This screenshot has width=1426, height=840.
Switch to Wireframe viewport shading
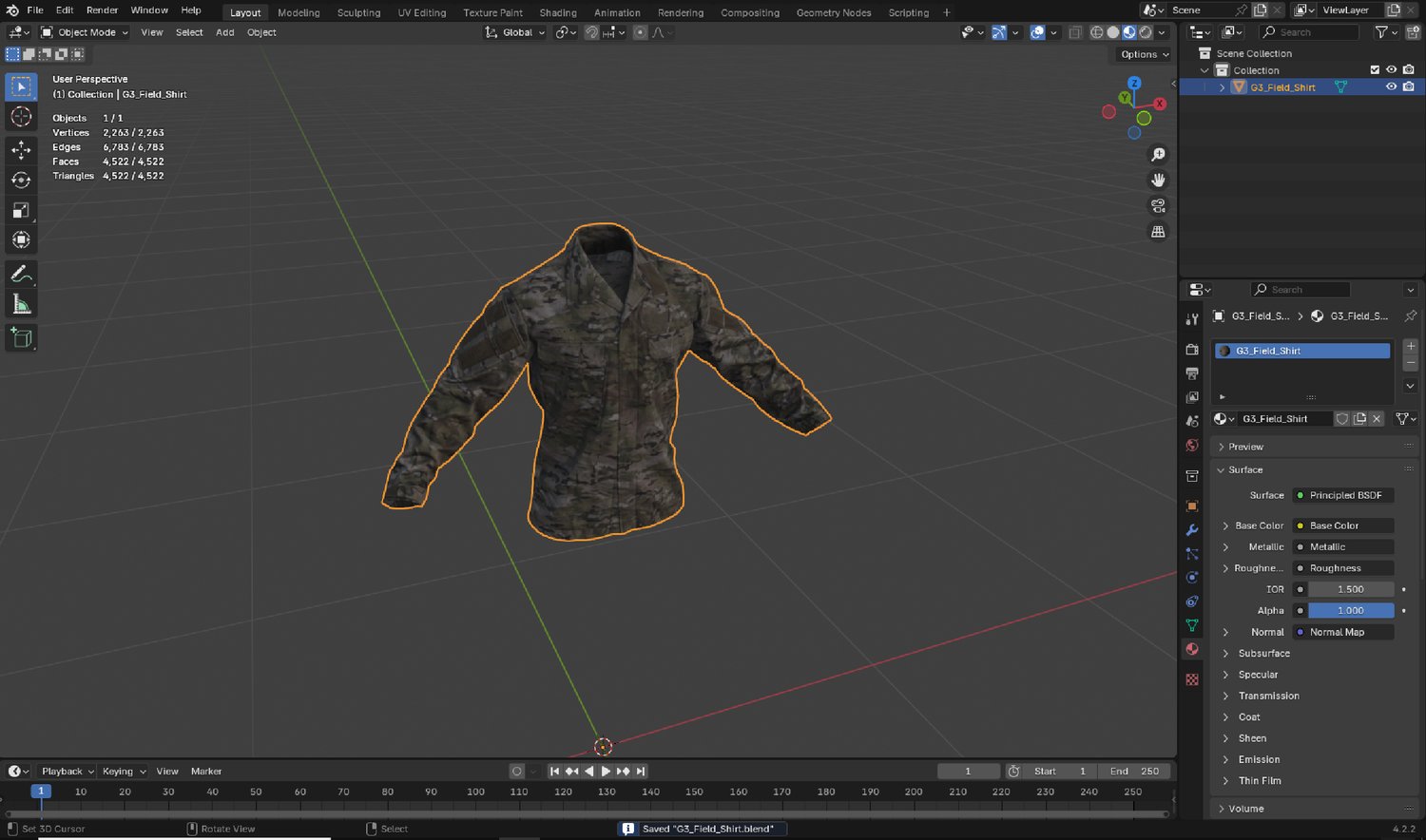pyautogui.click(x=1097, y=32)
